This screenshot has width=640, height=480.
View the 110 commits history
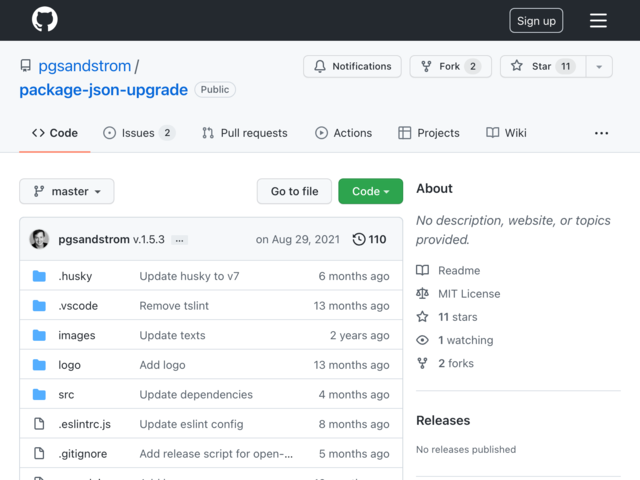[x=369, y=239]
